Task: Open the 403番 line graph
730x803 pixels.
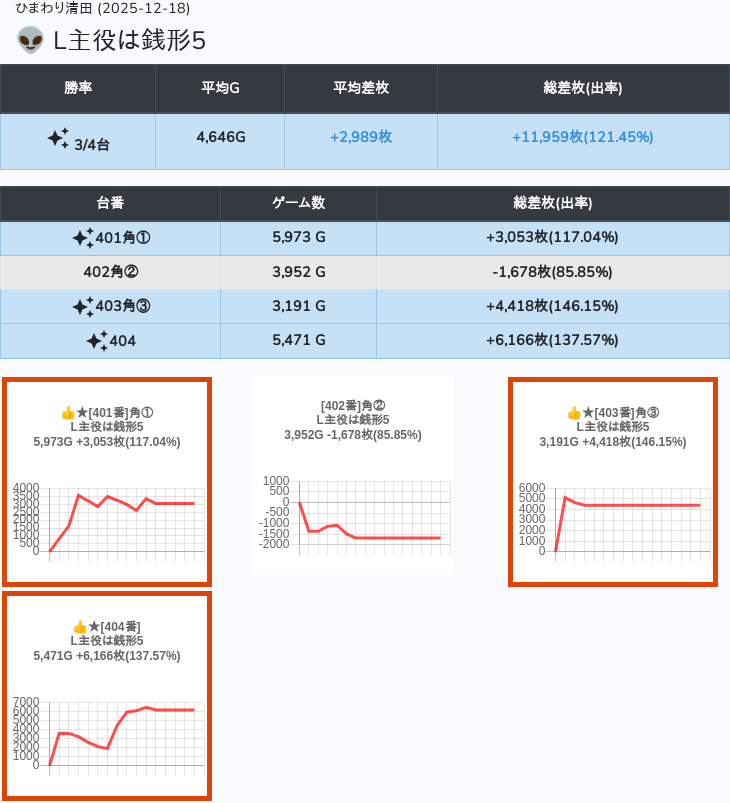Action: [628, 520]
